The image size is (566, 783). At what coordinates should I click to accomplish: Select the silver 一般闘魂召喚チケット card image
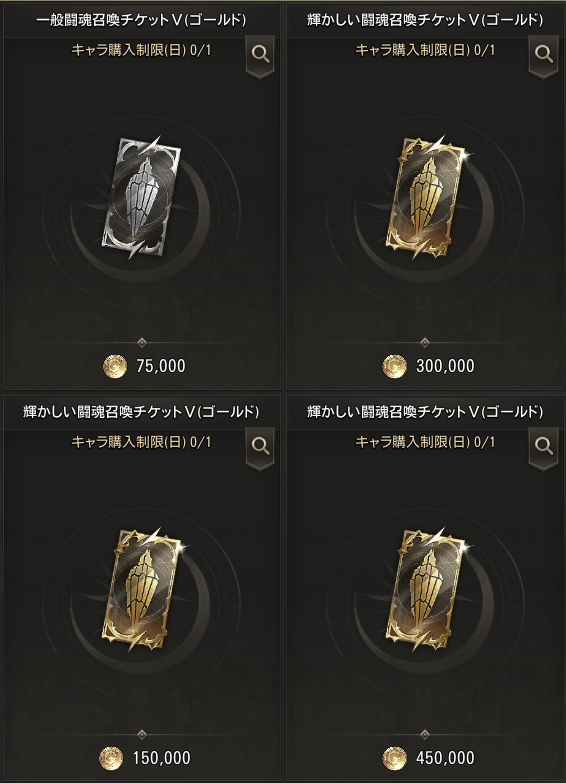141,197
